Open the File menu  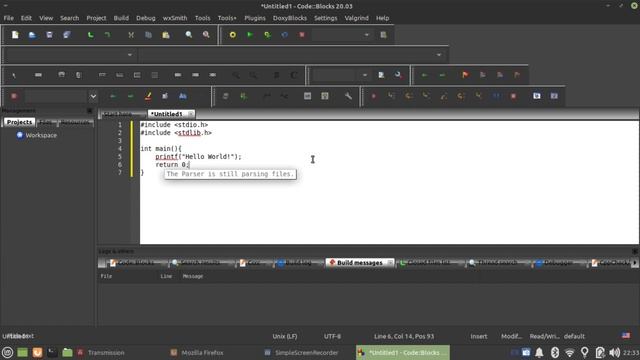point(9,18)
